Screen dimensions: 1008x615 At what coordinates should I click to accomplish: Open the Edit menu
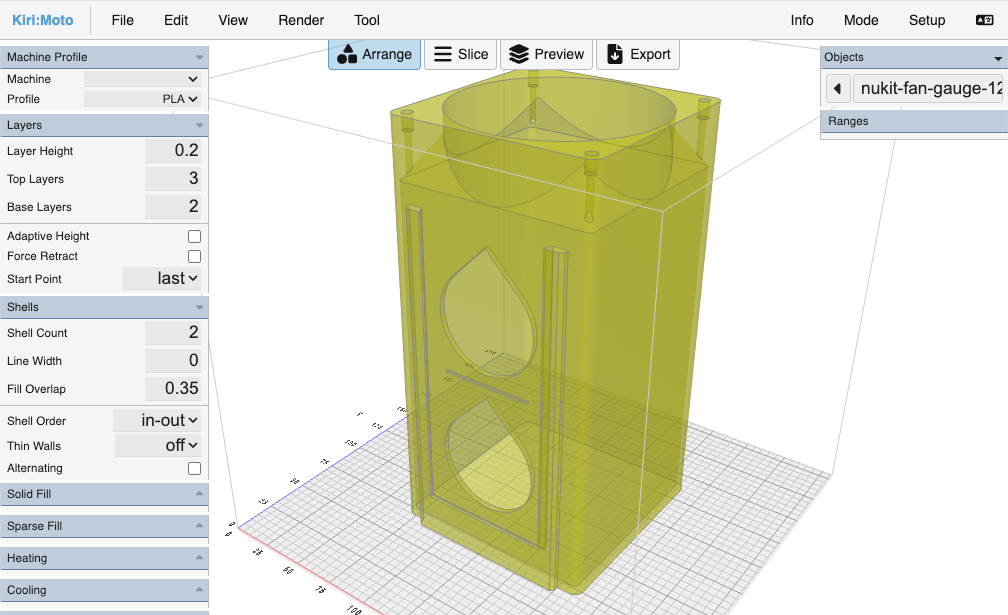coord(176,21)
